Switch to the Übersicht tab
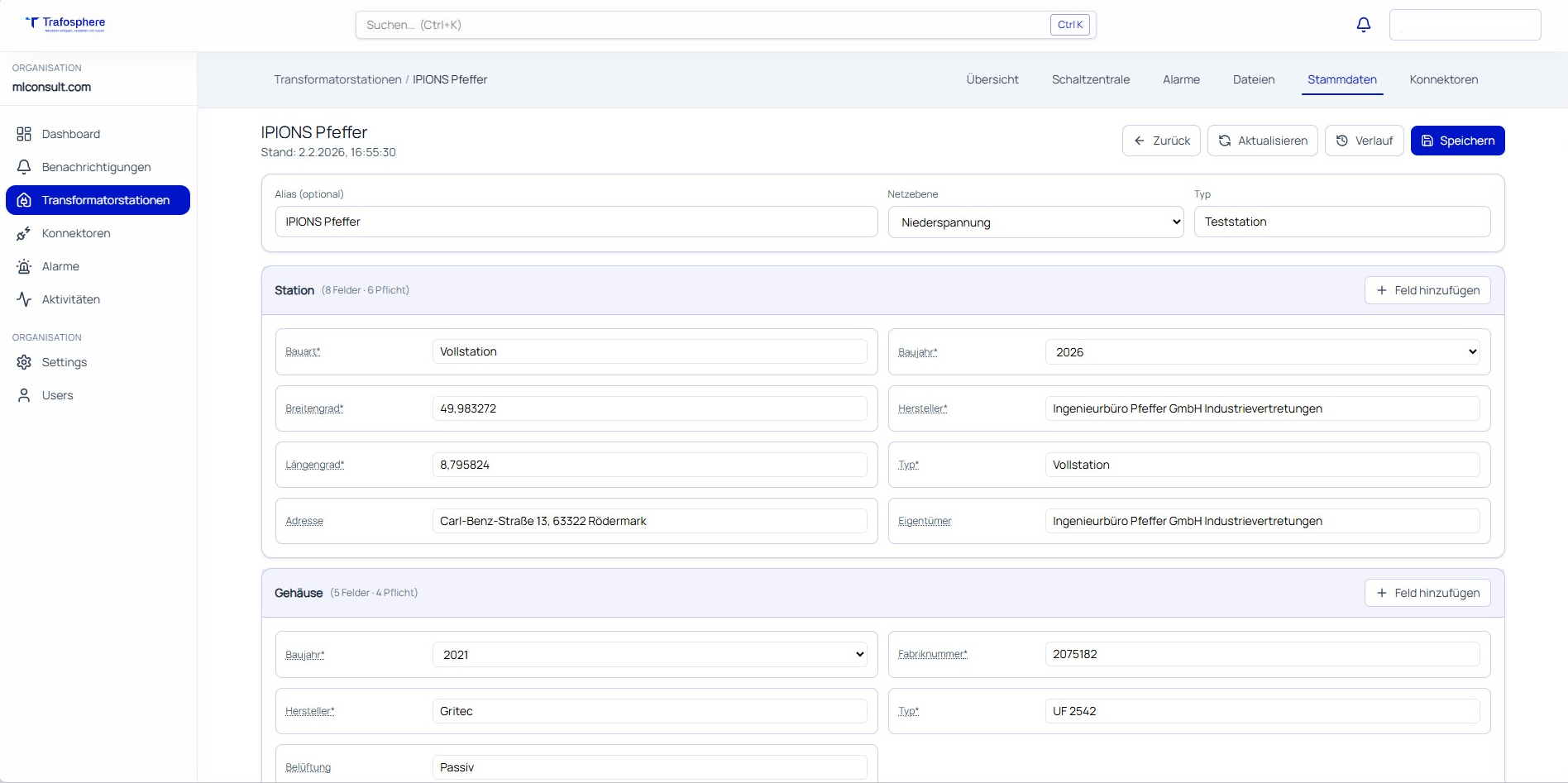Image resolution: width=1568 pixels, height=783 pixels. pyautogui.click(x=992, y=79)
